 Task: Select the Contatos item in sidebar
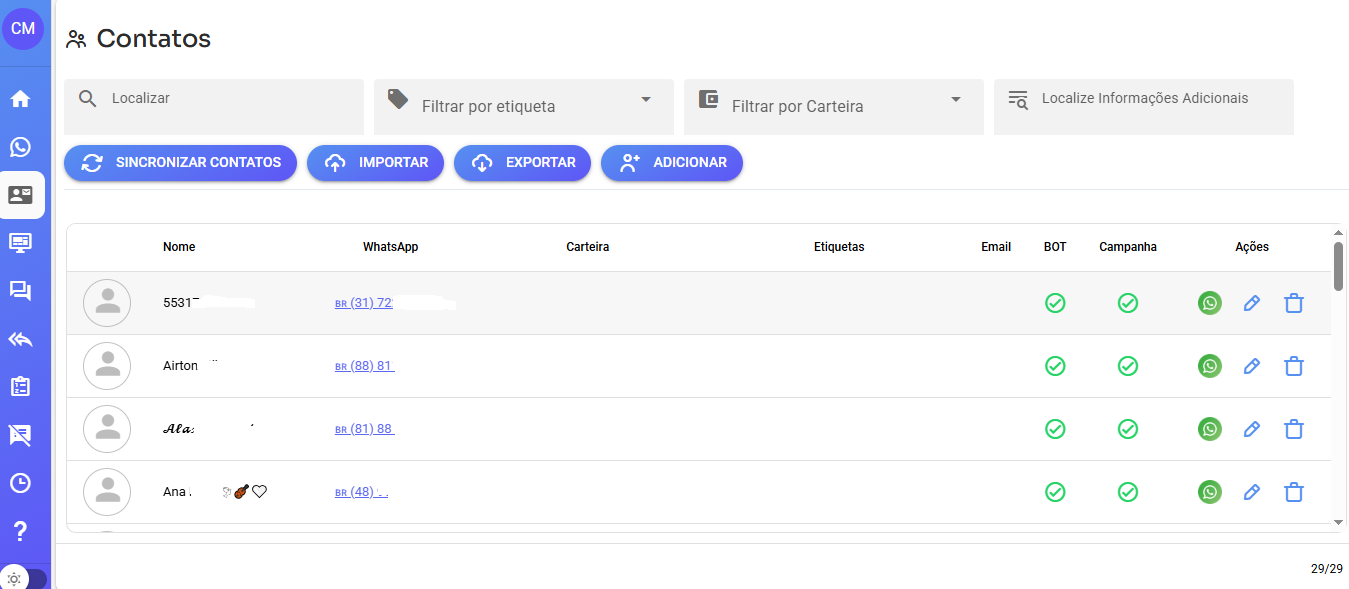pyautogui.click(x=20, y=195)
